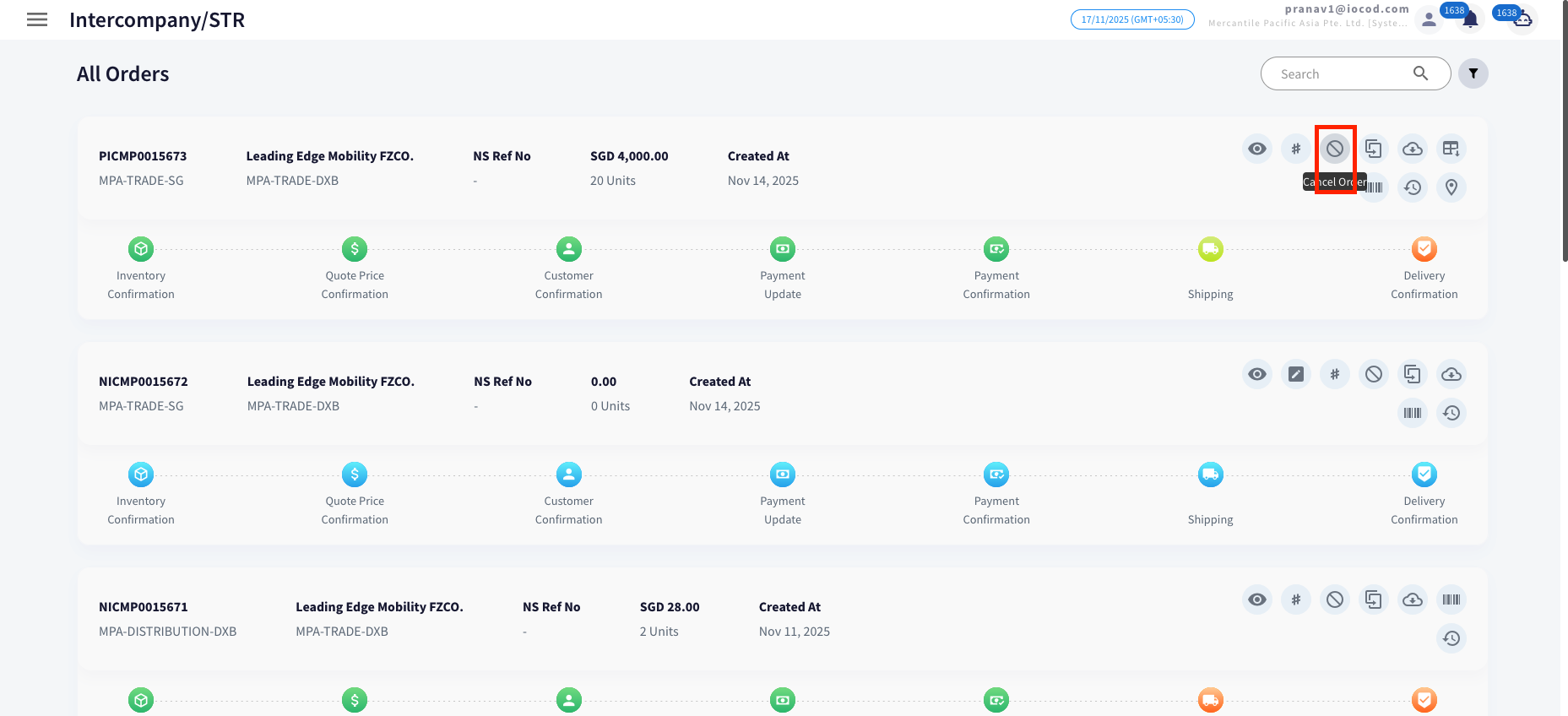This screenshot has height=716, width=1568.
Task: Click the table export icon for PICMP0015673
Action: coord(1451,149)
